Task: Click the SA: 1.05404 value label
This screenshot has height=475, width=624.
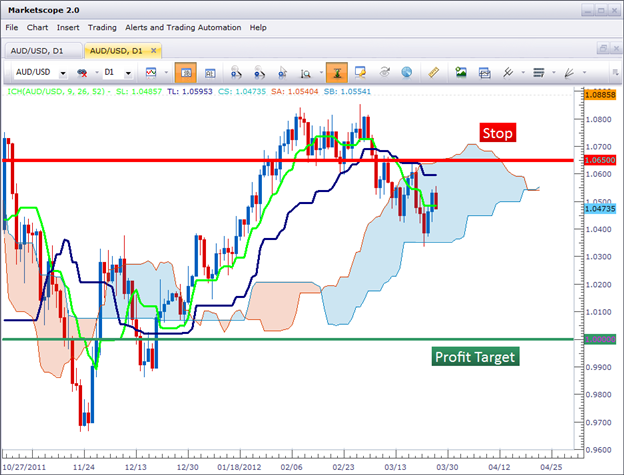Action: (x=294, y=91)
